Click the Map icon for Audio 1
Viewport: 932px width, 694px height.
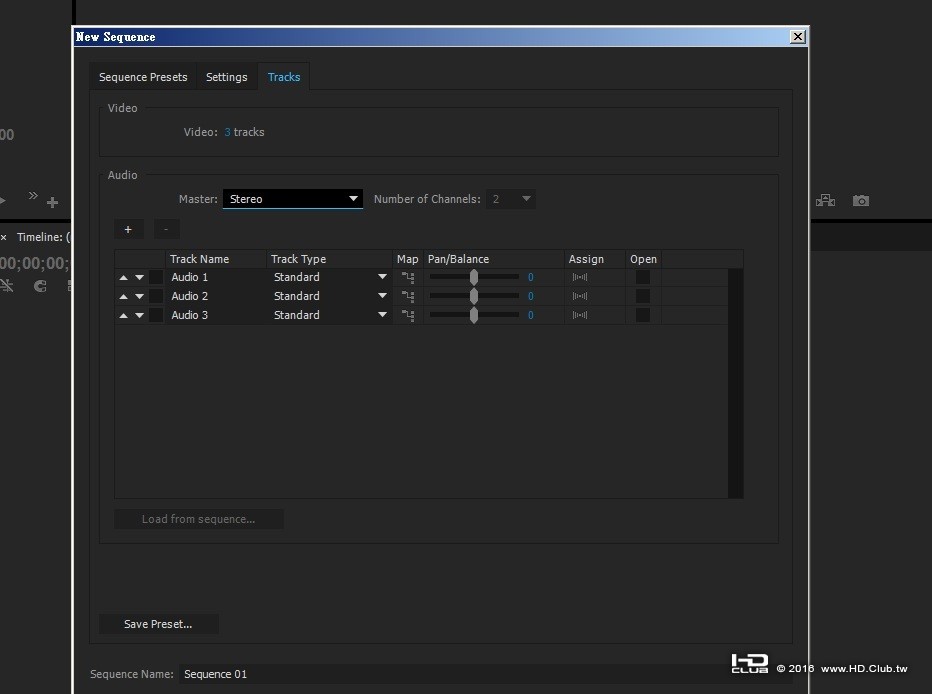(x=408, y=278)
